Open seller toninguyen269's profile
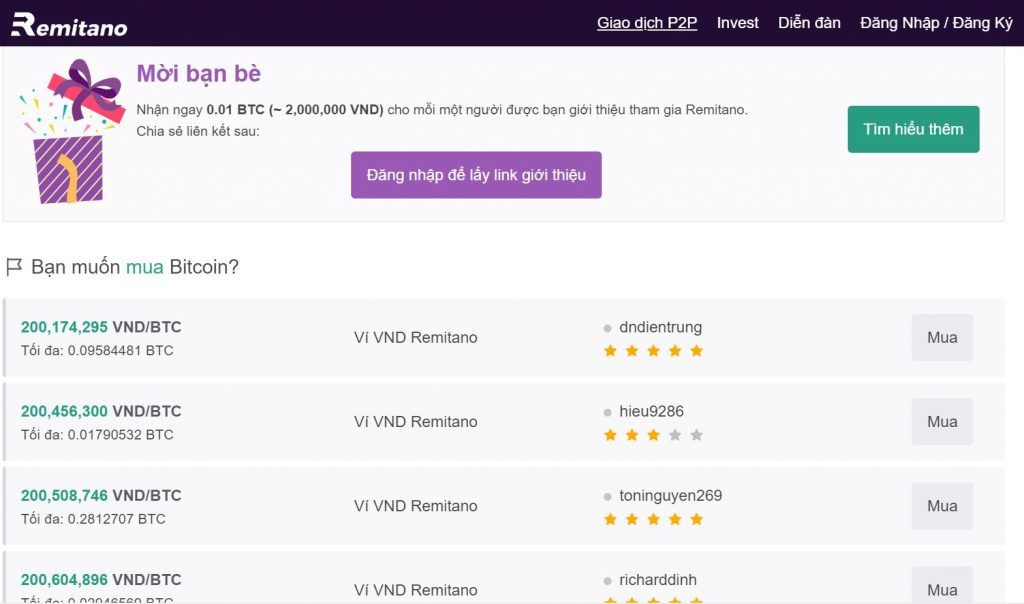This screenshot has width=1024, height=604. [x=671, y=496]
